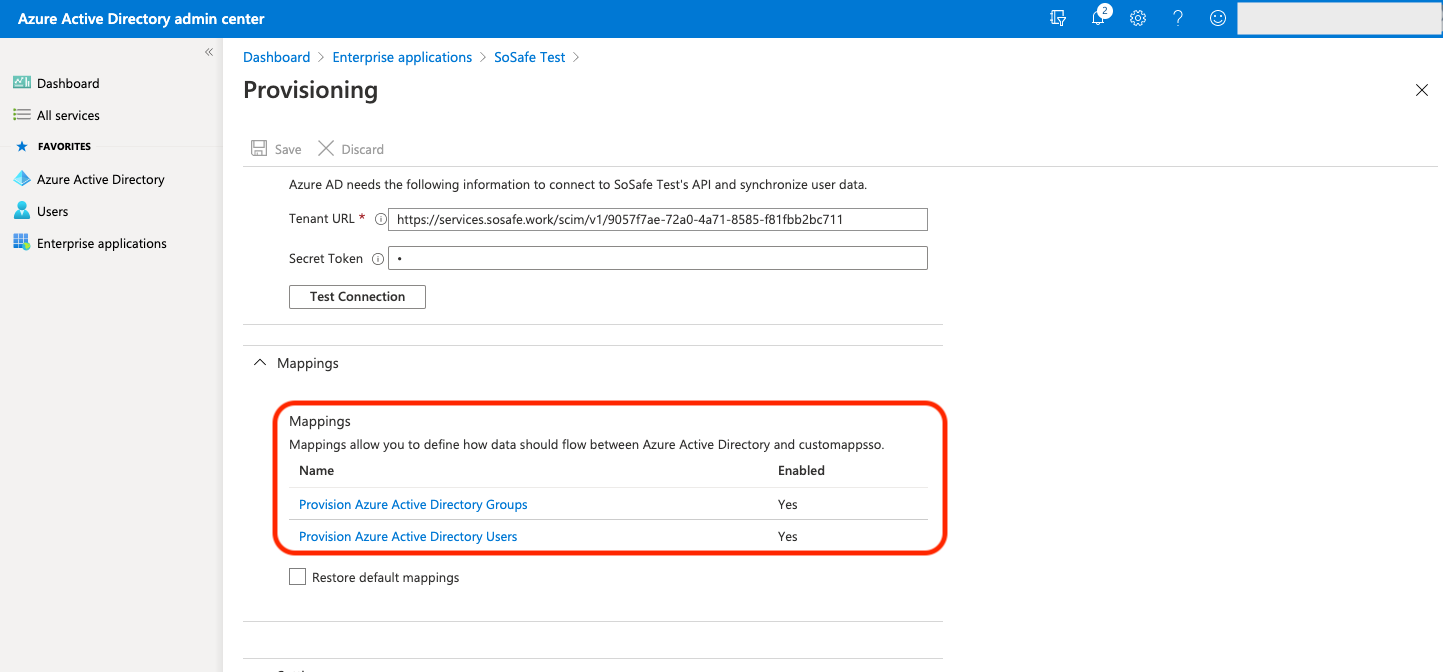Click the Tenant URL input field
Image resolution: width=1443 pixels, height=672 pixels.
[657, 219]
